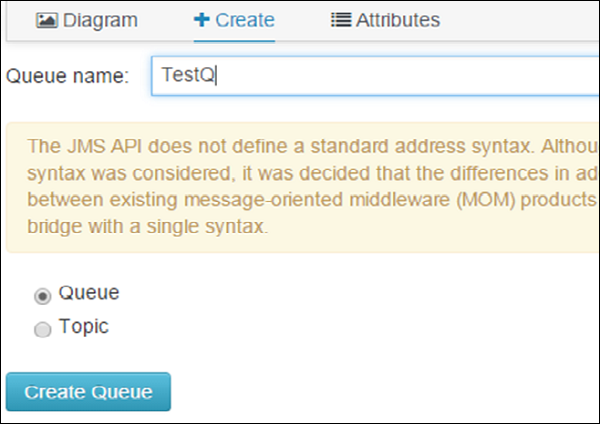Viewport: 600px width, 424px height.
Task: Click the "Topic" radio option label
Action: tap(84, 326)
